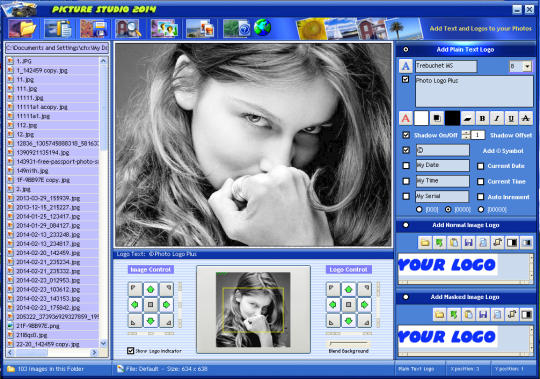Open the font size dropdown
The image size is (540, 379).
point(527,66)
